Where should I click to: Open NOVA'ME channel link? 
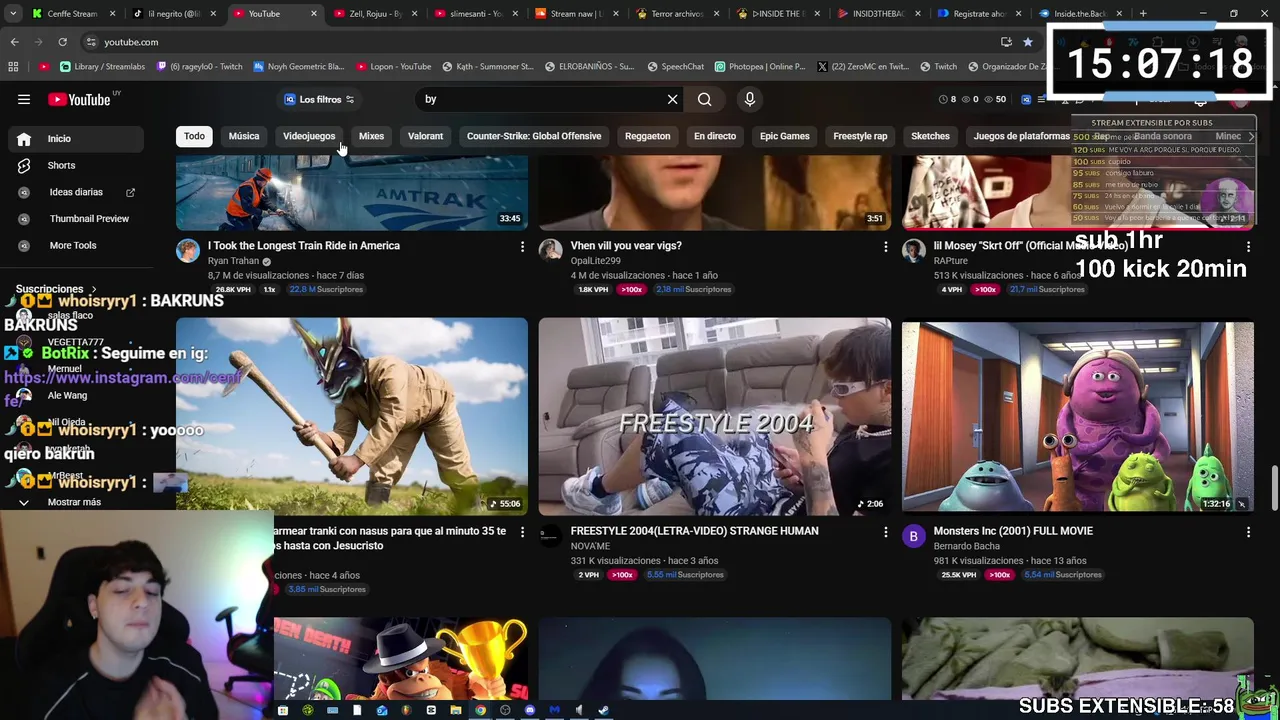tap(590, 546)
